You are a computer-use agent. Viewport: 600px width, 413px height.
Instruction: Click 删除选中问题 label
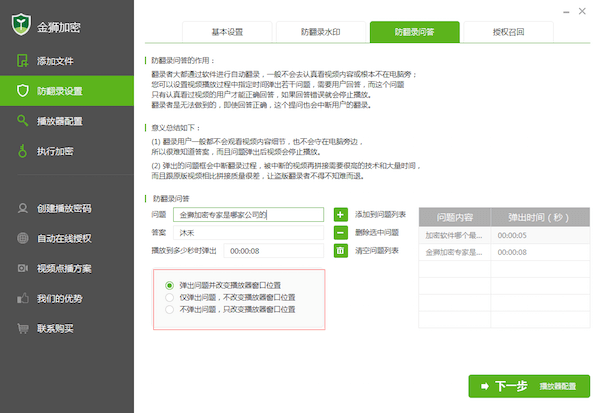click(x=377, y=232)
